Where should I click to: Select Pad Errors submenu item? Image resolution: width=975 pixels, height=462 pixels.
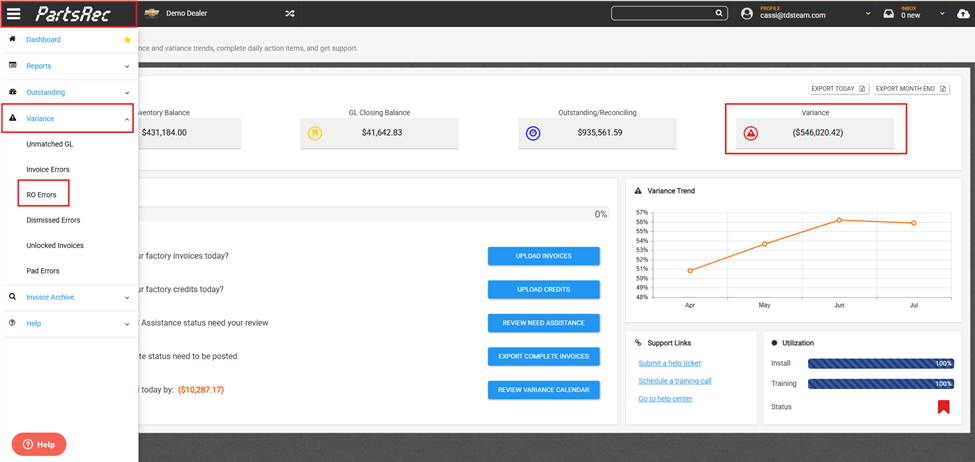pyautogui.click(x=43, y=271)
